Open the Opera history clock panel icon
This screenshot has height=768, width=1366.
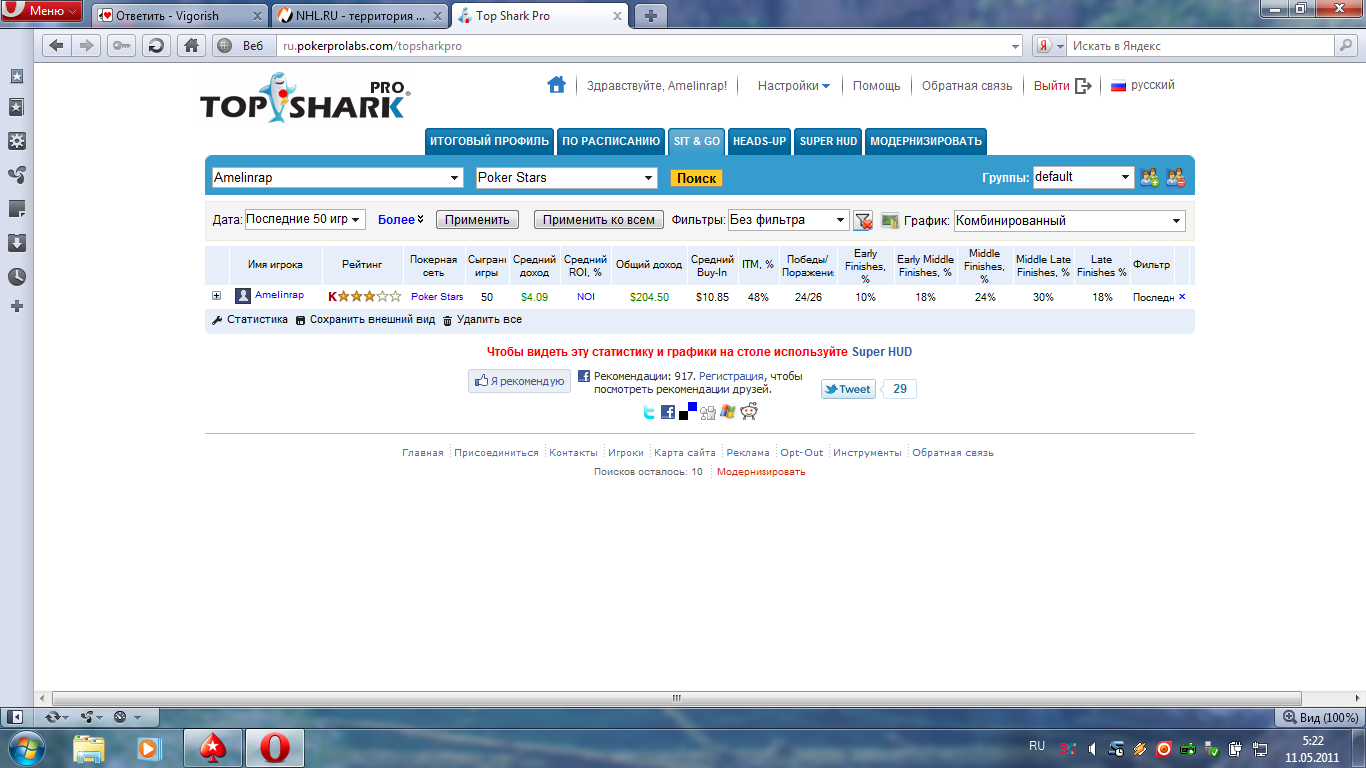[16, 277]
